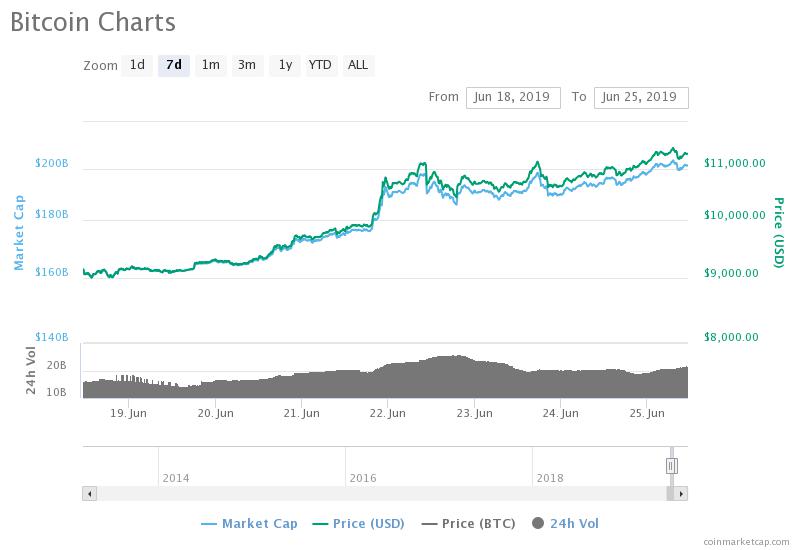Select the 7d zoom option
The image size is (800, 550).
click(x=174, y=65)
